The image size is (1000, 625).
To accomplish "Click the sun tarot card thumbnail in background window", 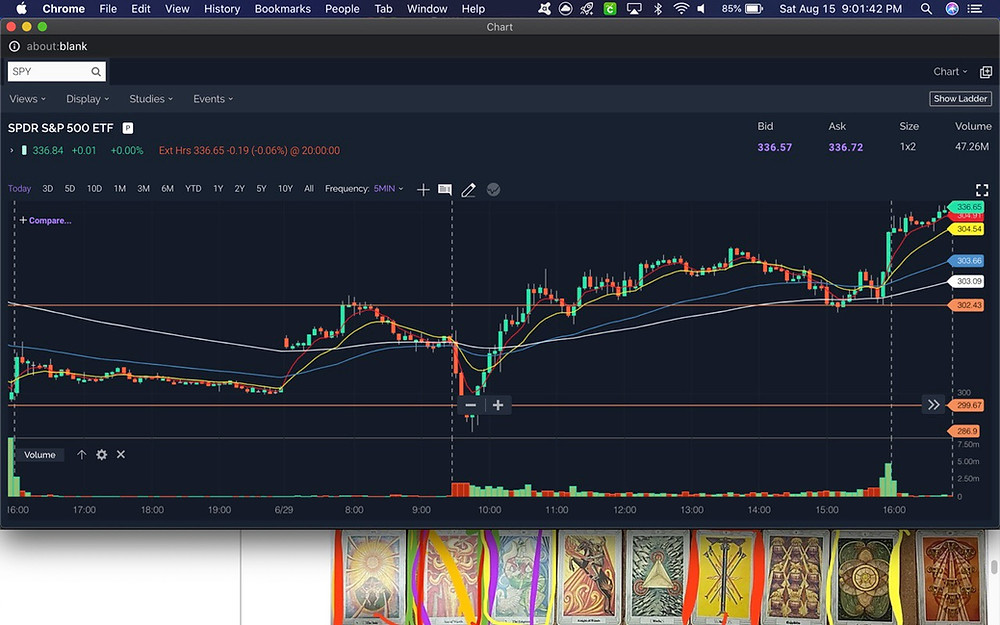I will point(372,577).
